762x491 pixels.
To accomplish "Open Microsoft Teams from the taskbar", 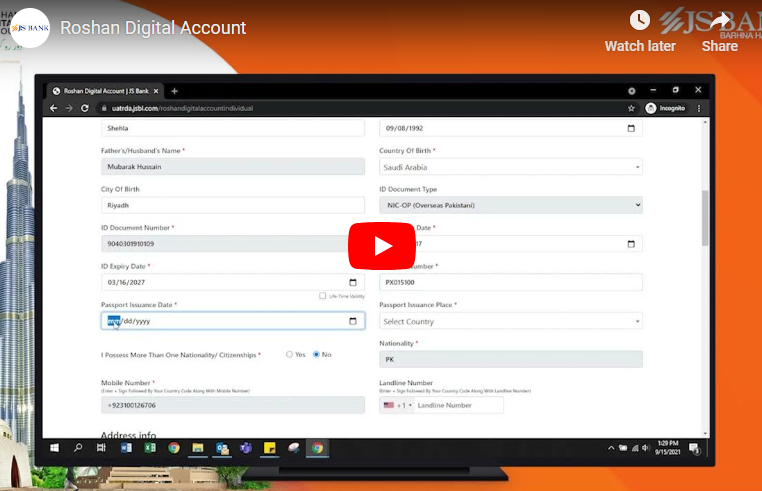I will (245, 448).
